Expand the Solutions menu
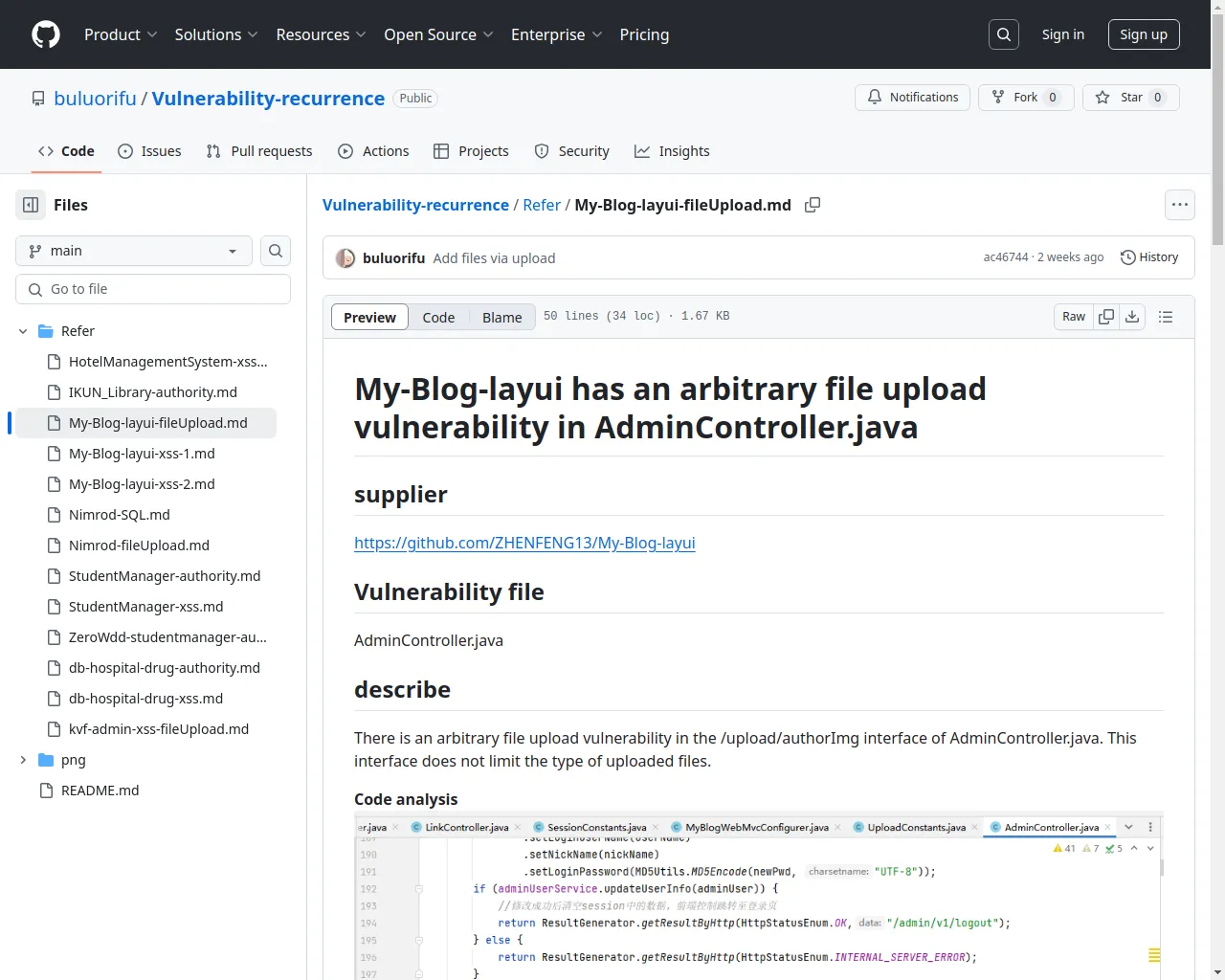1225x980 pixels. [x=216, y=34]
